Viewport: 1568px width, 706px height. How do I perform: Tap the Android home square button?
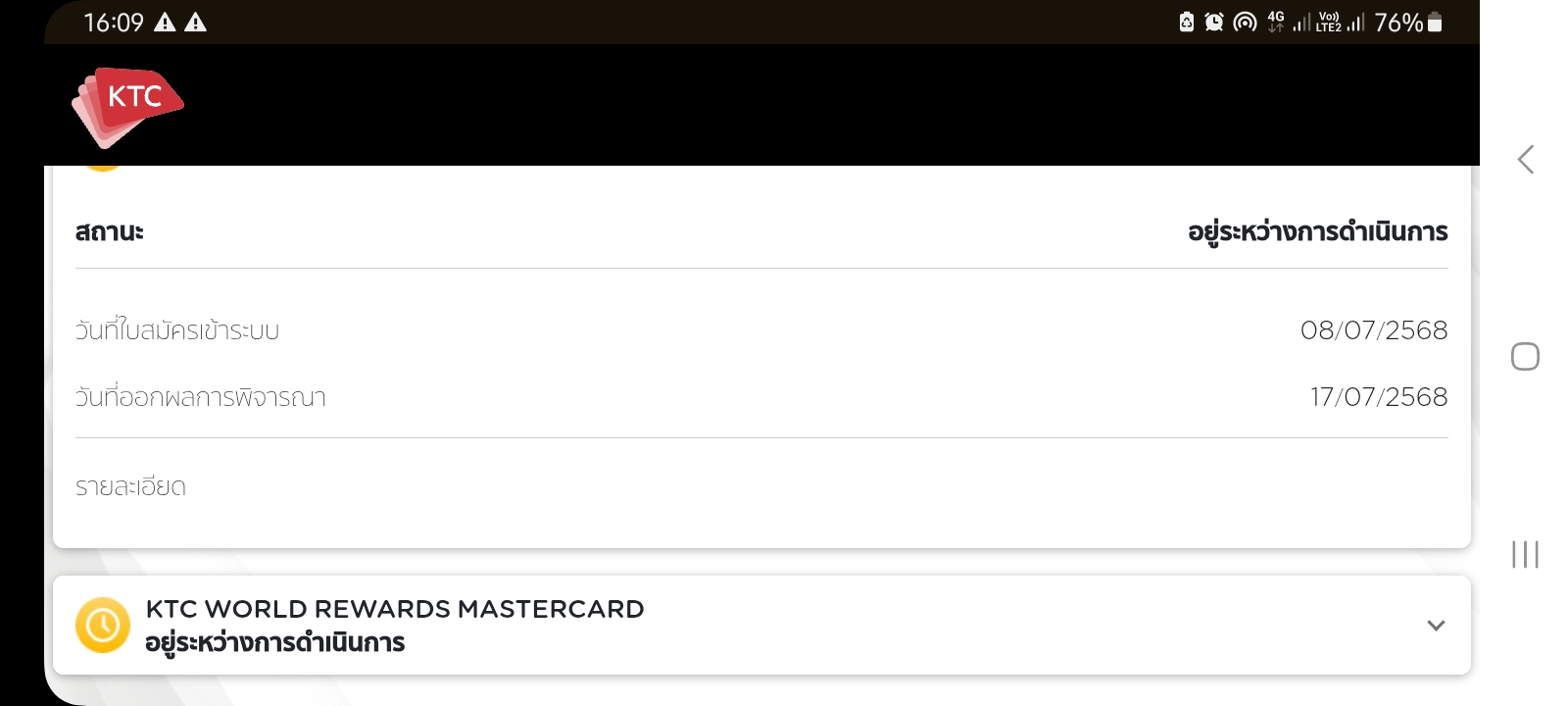(1525, 356)
